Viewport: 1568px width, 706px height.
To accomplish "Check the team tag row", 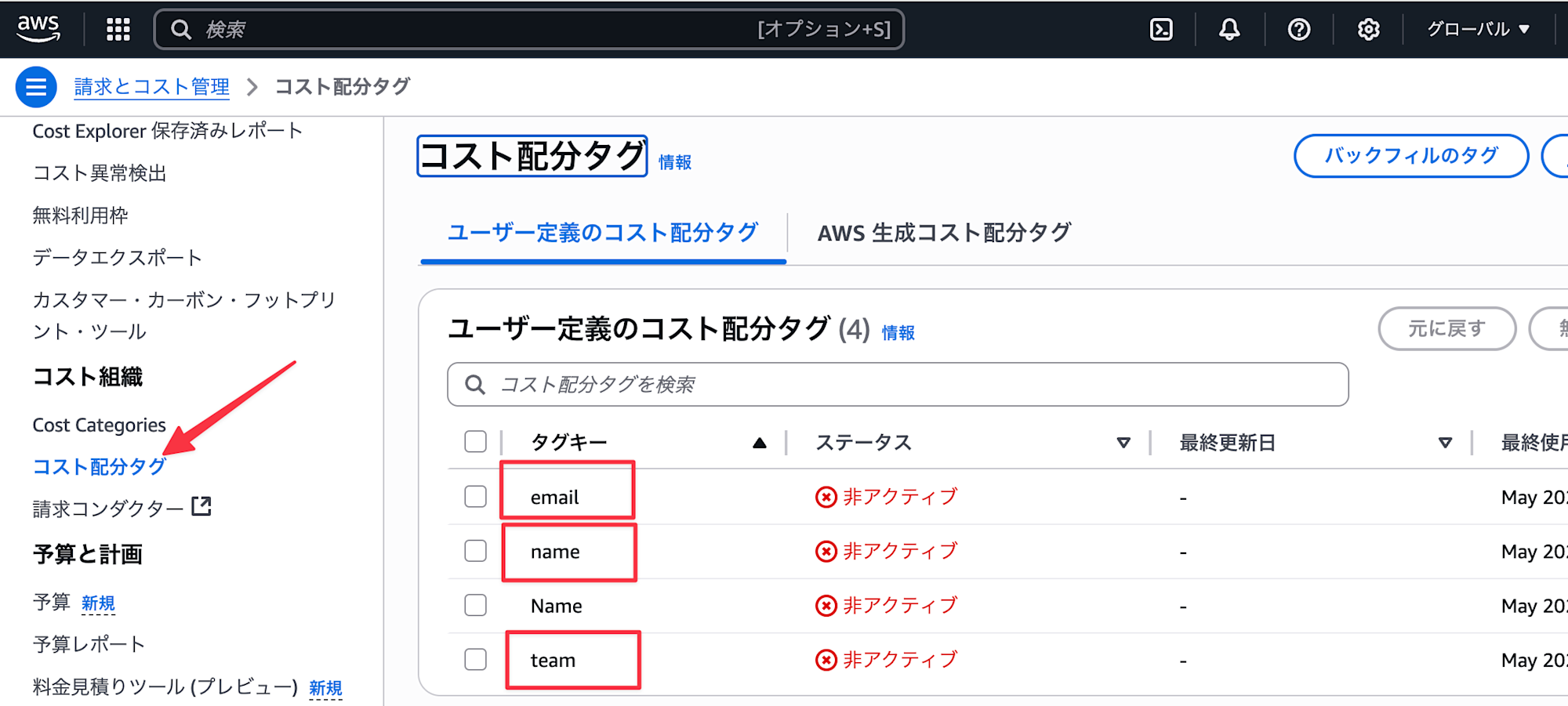I will tap(475, 660).
